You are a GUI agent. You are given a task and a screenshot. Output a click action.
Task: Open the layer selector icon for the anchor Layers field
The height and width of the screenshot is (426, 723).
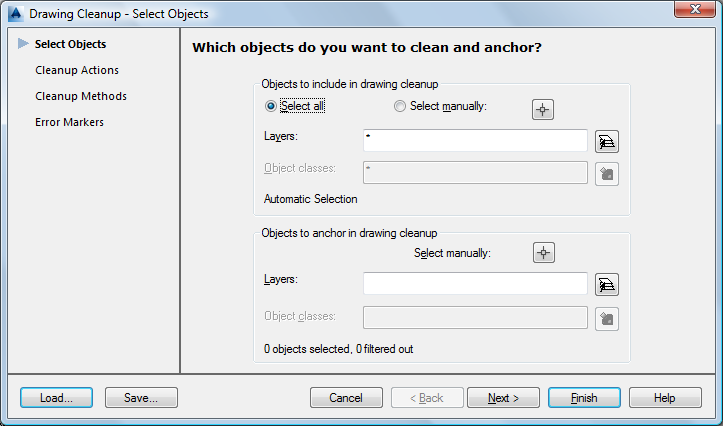pyautogui.click(x=606, y=285)
